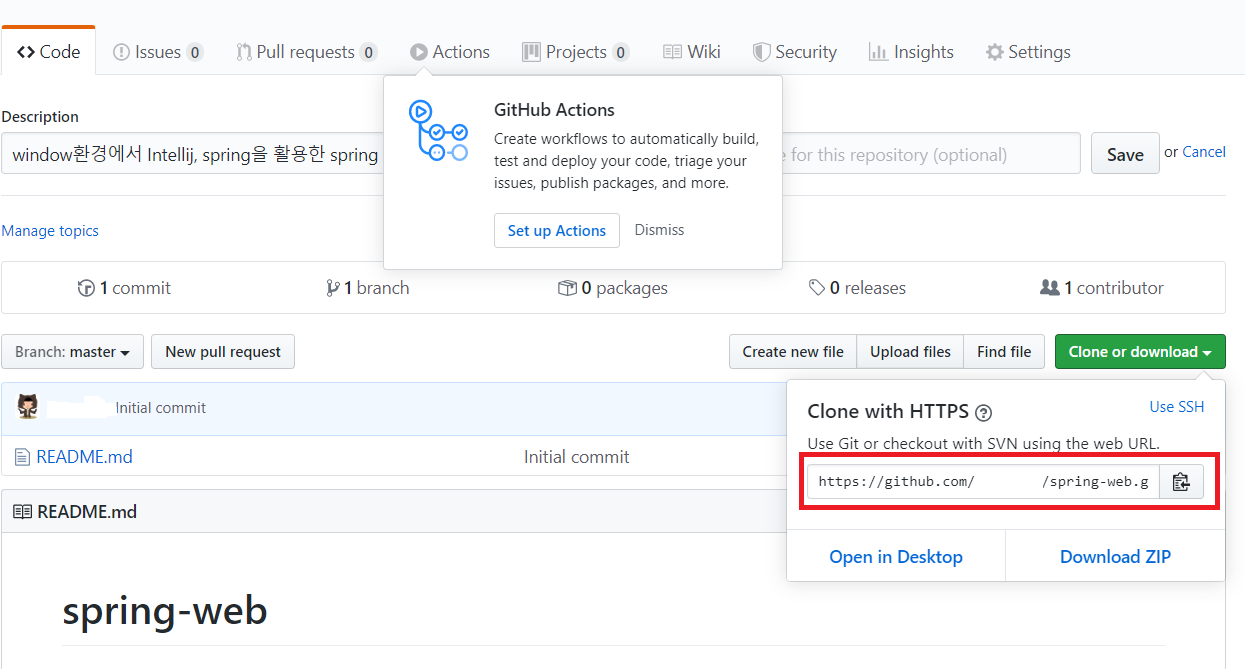Expand the Branch: master dropdown
The width and height of the screenshot is (1245, 669).
point(73,352)
